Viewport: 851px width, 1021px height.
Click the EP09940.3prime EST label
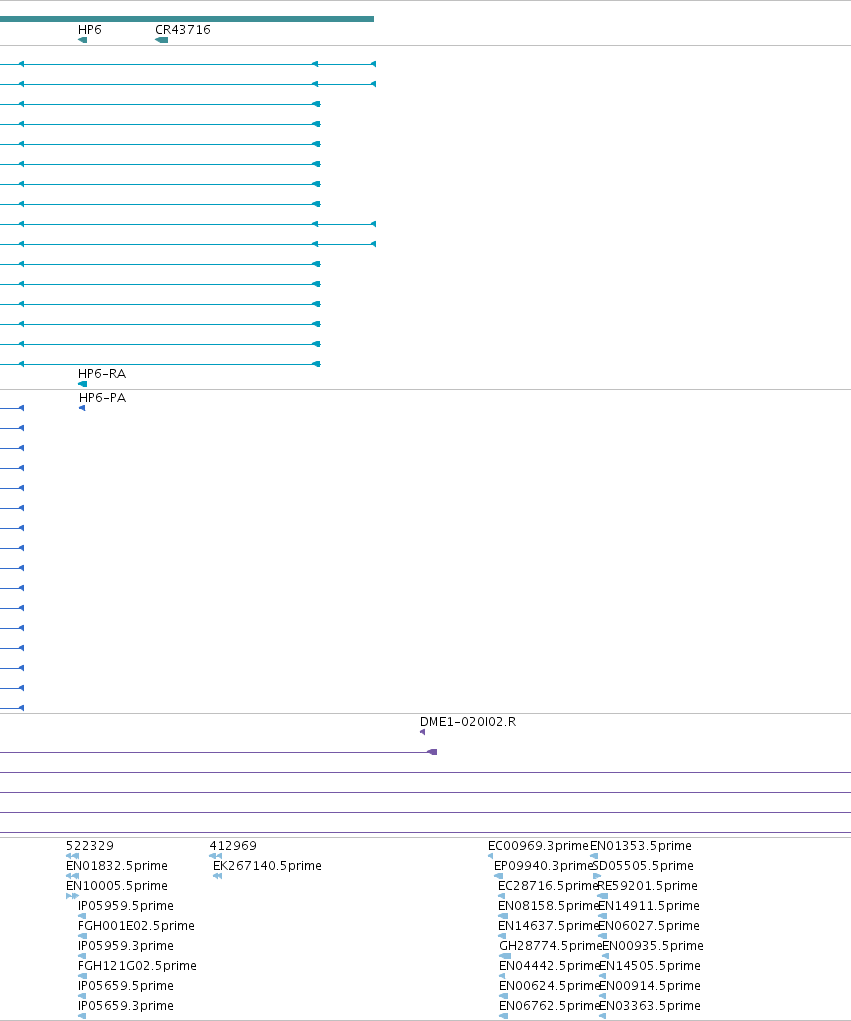[x=544, y=866]
